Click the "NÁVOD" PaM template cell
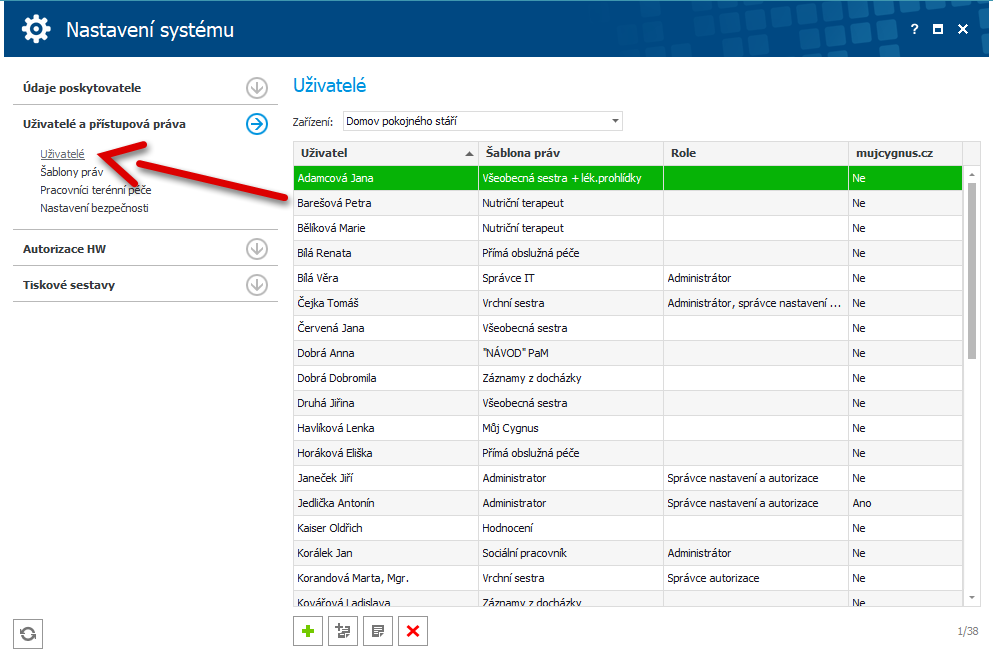 tap(571, 353)
